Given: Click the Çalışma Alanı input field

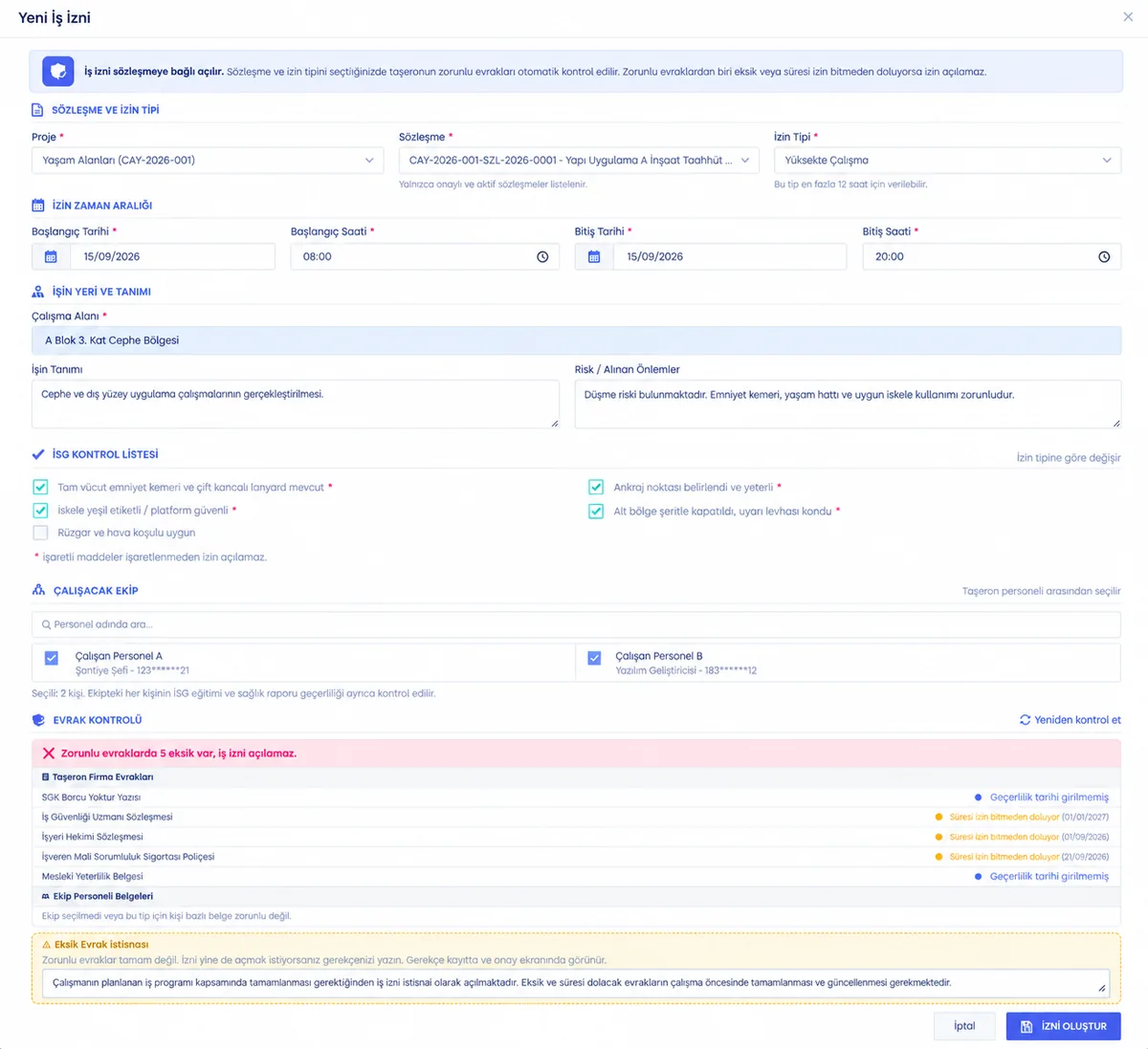Looking at the screenshot, I should [576, 340].
